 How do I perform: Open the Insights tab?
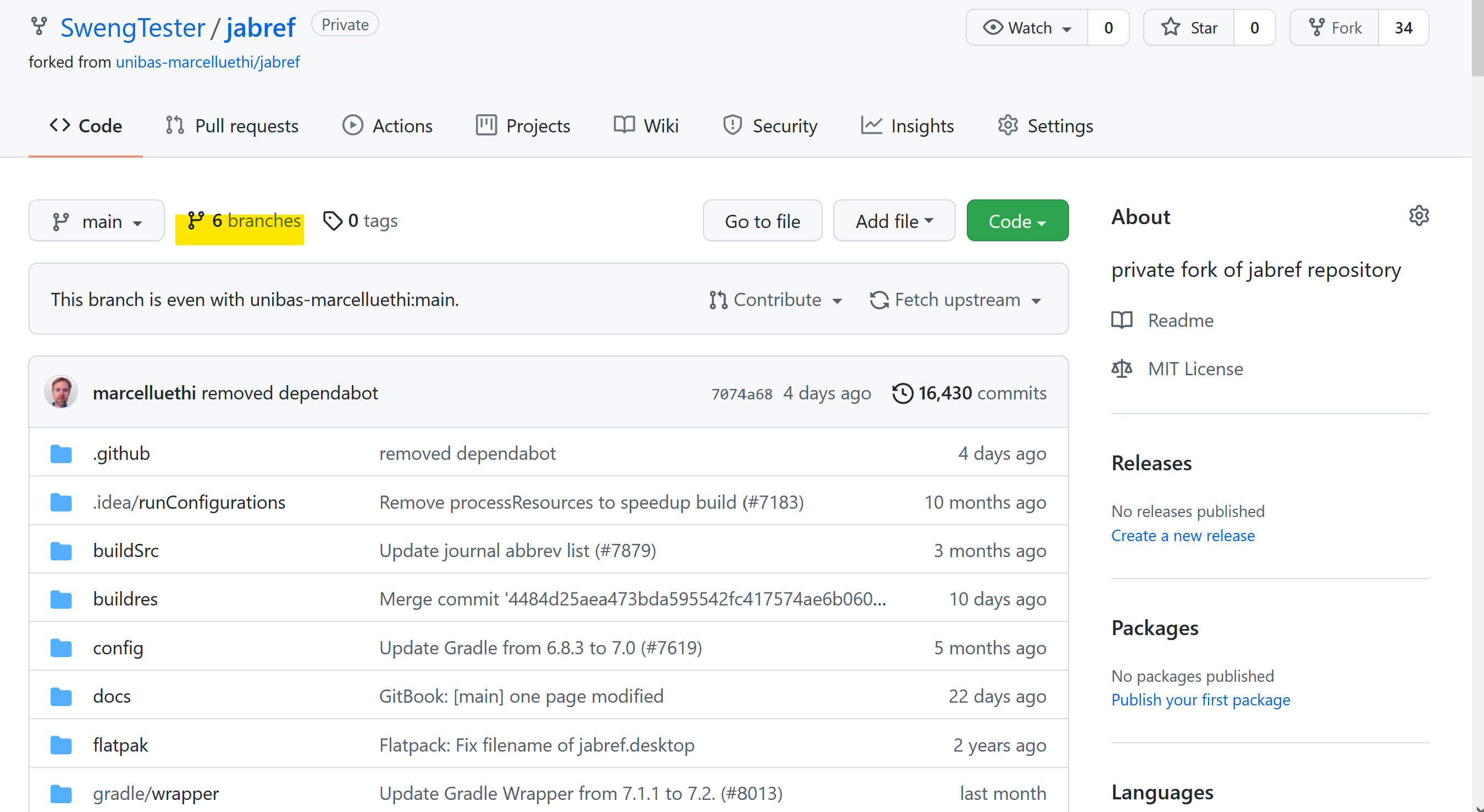point(907,126)
